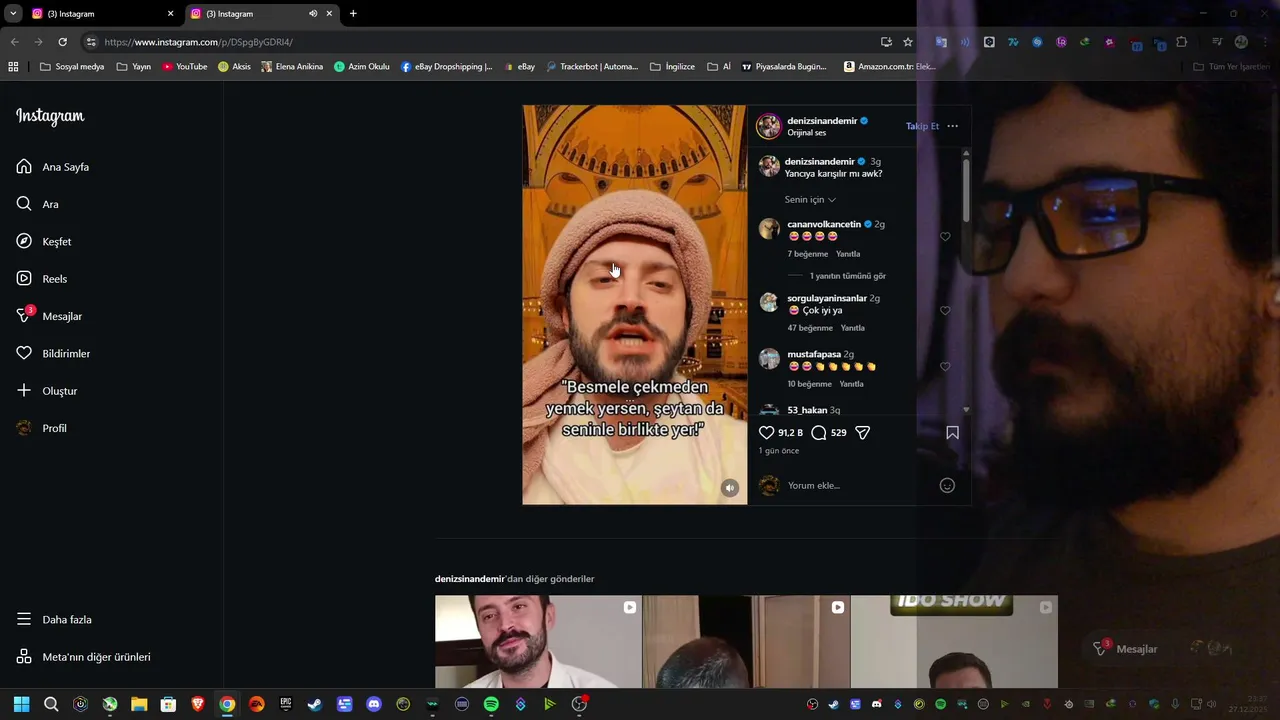The image size is (1280, 720).
Task: Click the comments panel scrollbar
Action: tap(966, 190)
